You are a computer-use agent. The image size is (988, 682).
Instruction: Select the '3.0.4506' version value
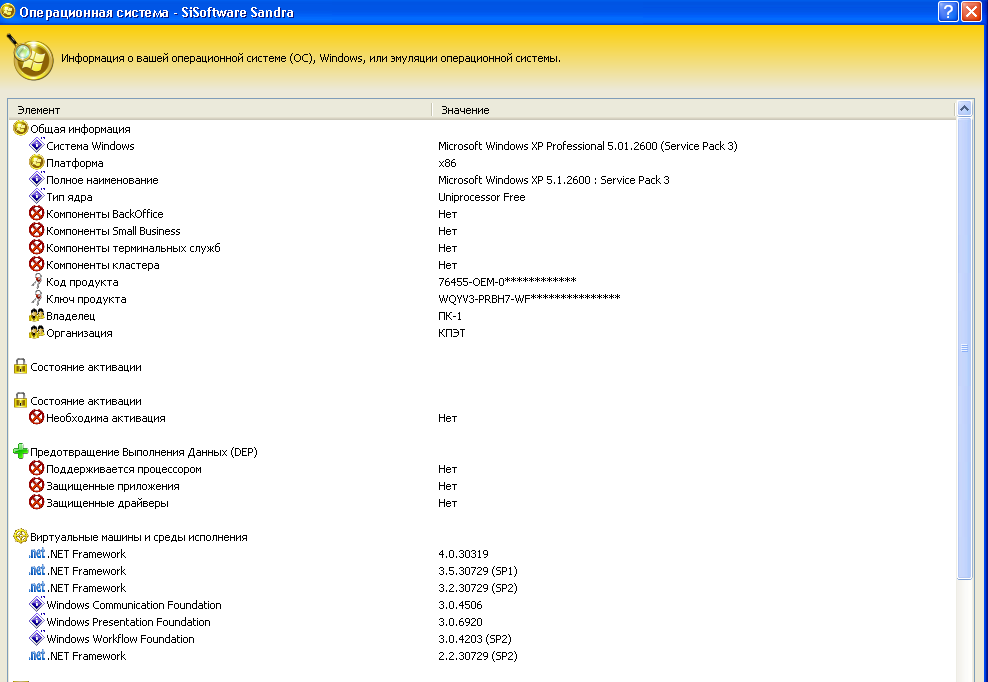[x=460, y=606]
